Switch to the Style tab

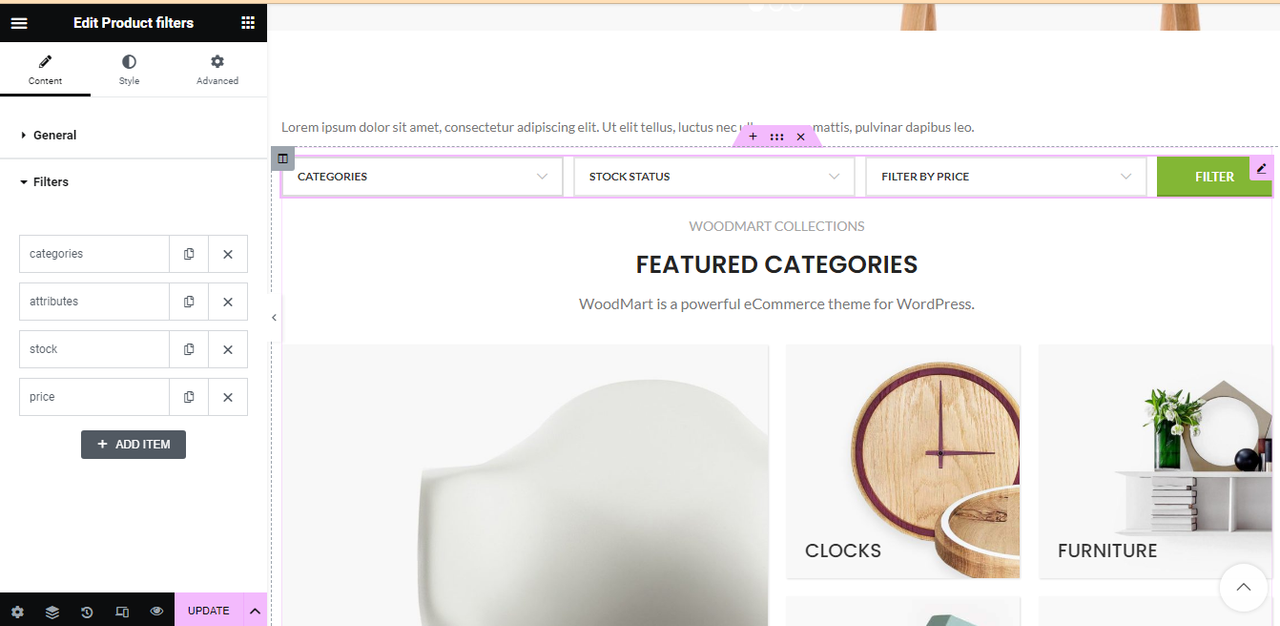coord(129,70)
